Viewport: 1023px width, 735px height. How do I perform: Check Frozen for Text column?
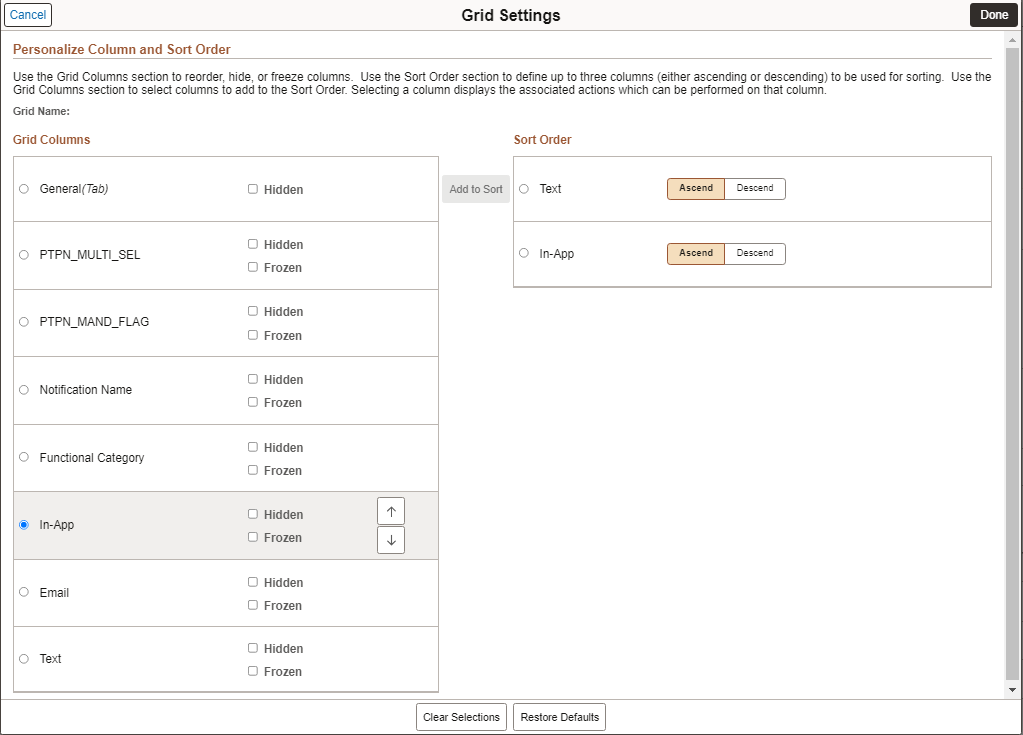click(252, 671)
